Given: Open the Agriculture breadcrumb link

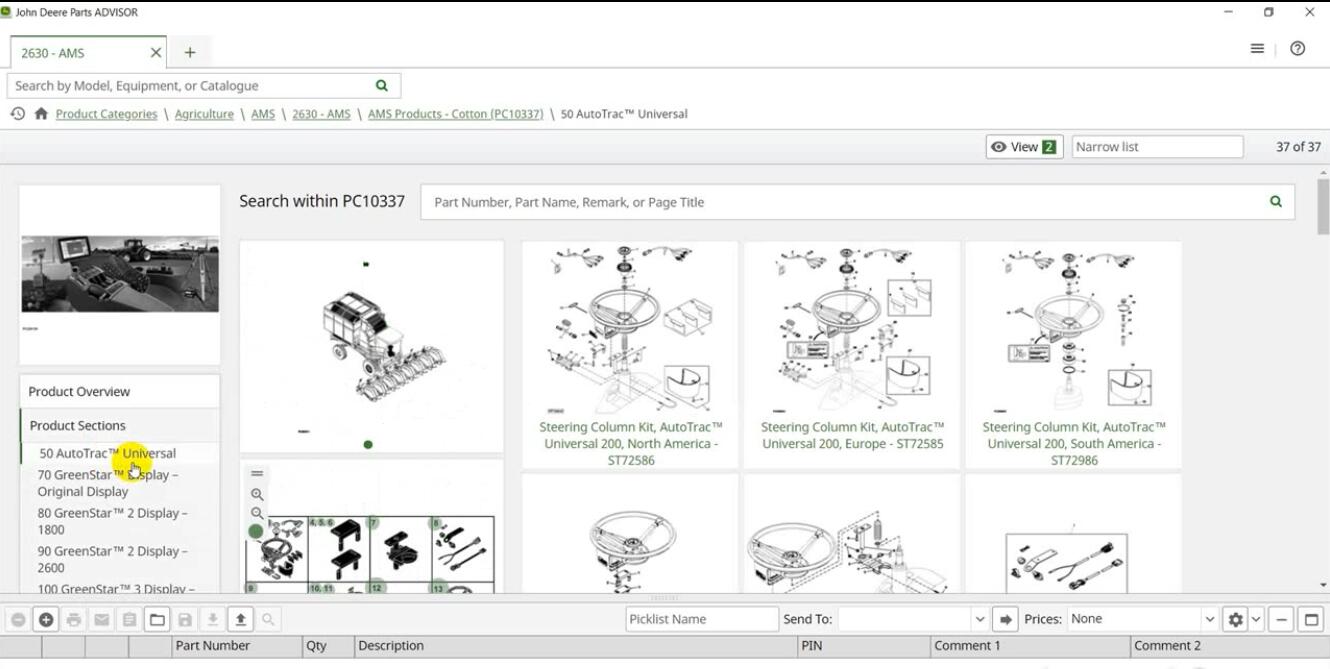Looking at the screenshot, I should [x=204, y=114].
